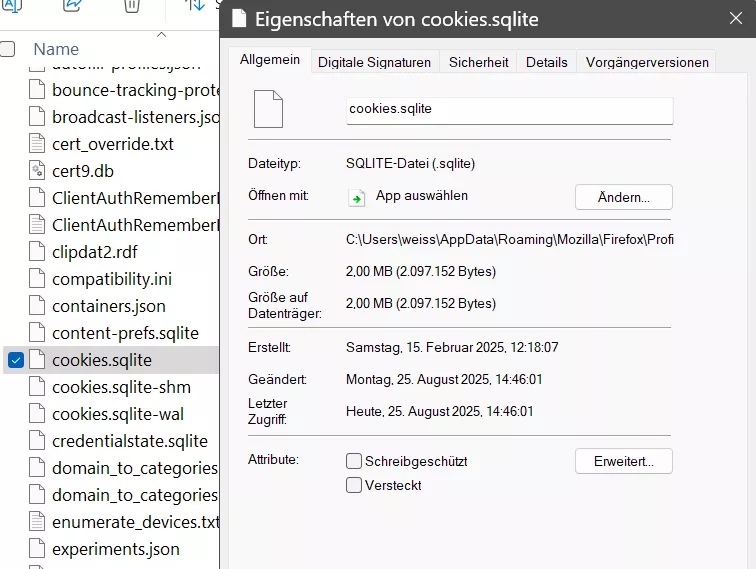Select the content-prefs.sqlite file
The width and height of the screenshot is (756, 569).
point(123,333)
